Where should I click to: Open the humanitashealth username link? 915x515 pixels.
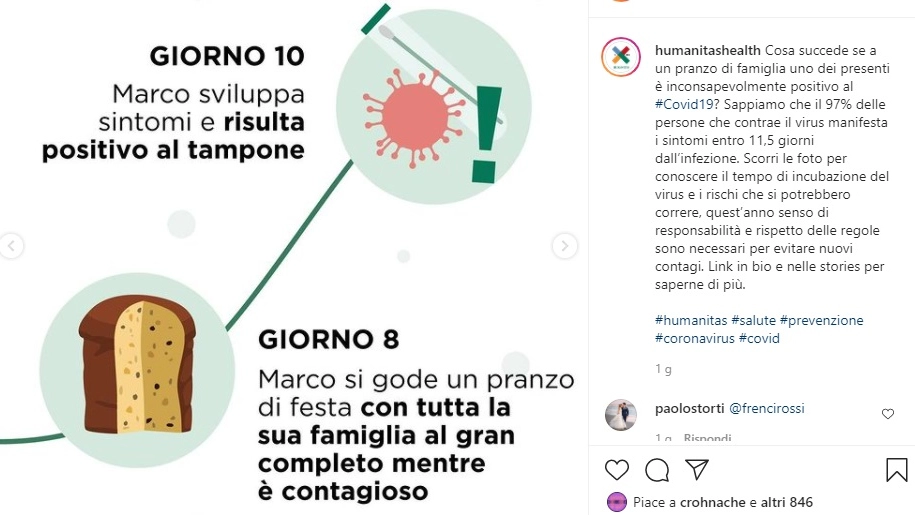click(x=708, y=51)
